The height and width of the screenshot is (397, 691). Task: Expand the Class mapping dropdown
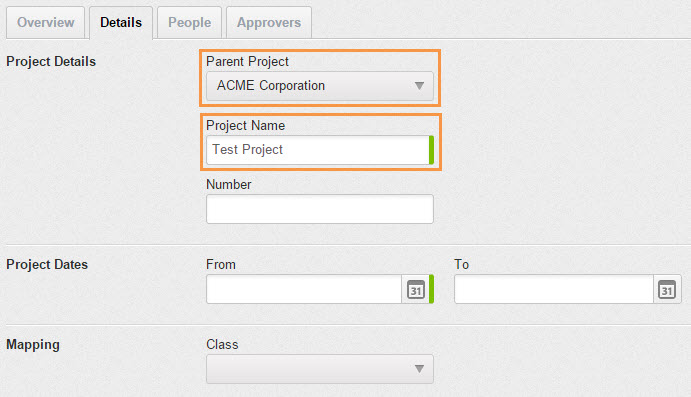point(319,369)
